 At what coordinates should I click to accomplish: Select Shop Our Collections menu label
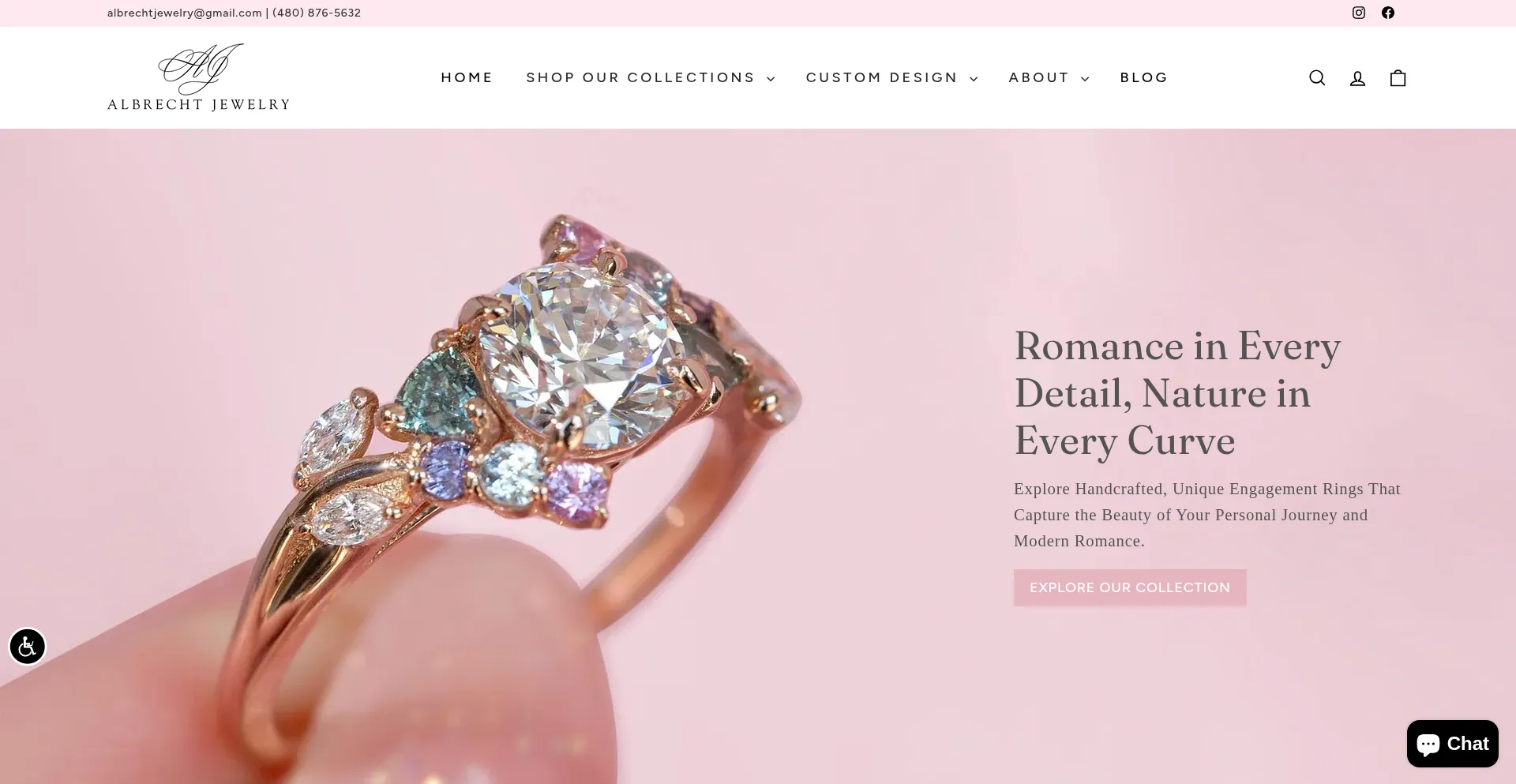coord(640,77)
